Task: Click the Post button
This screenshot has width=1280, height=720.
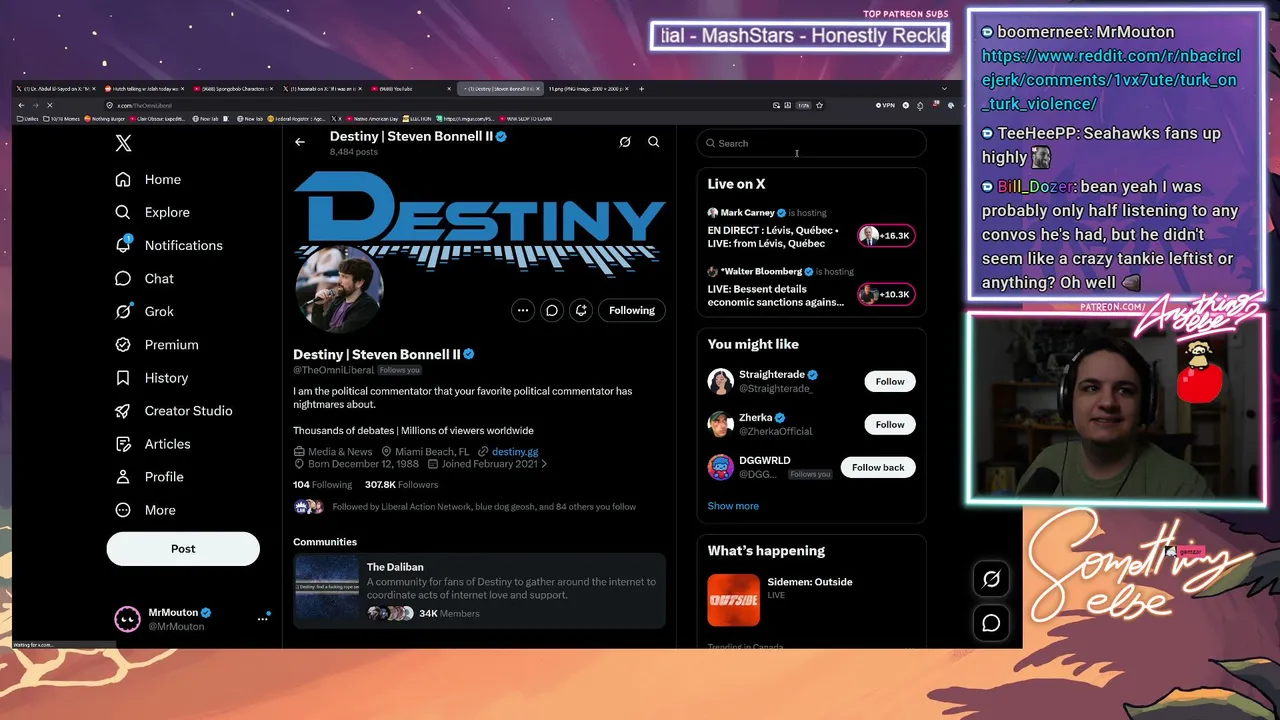Action: click(183, 548)
